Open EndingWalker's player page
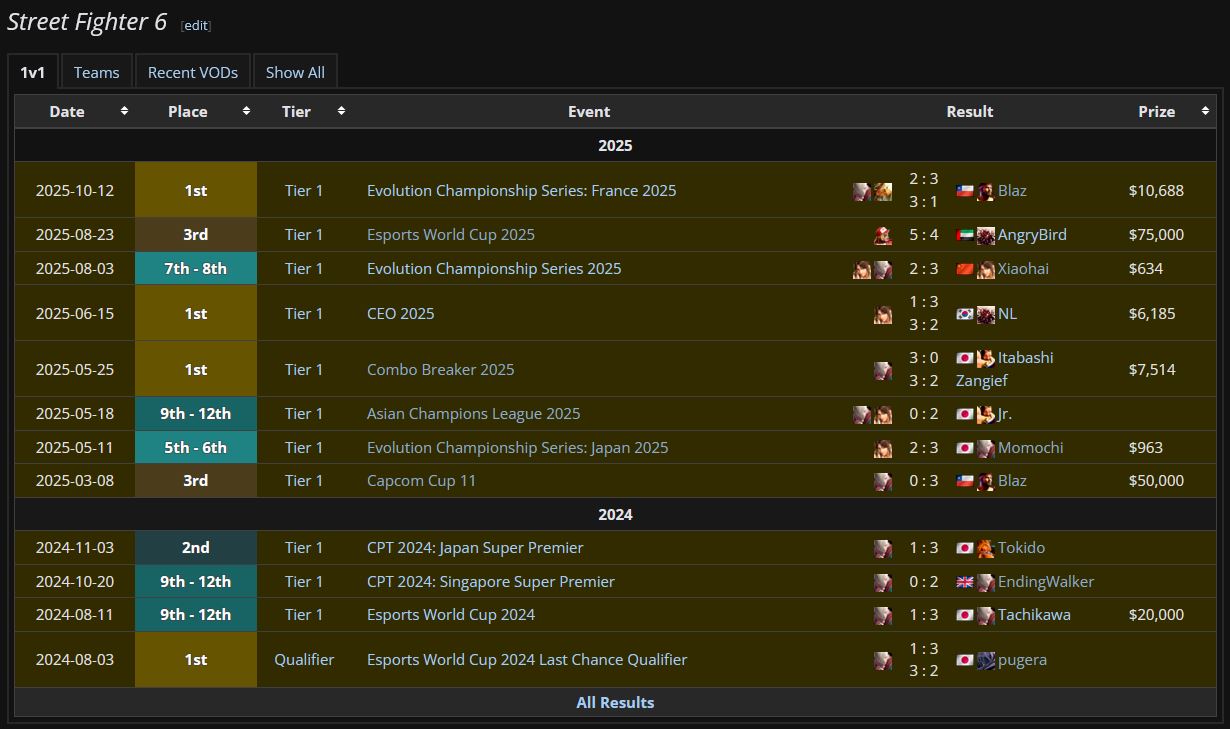 tap(1046, 582)
